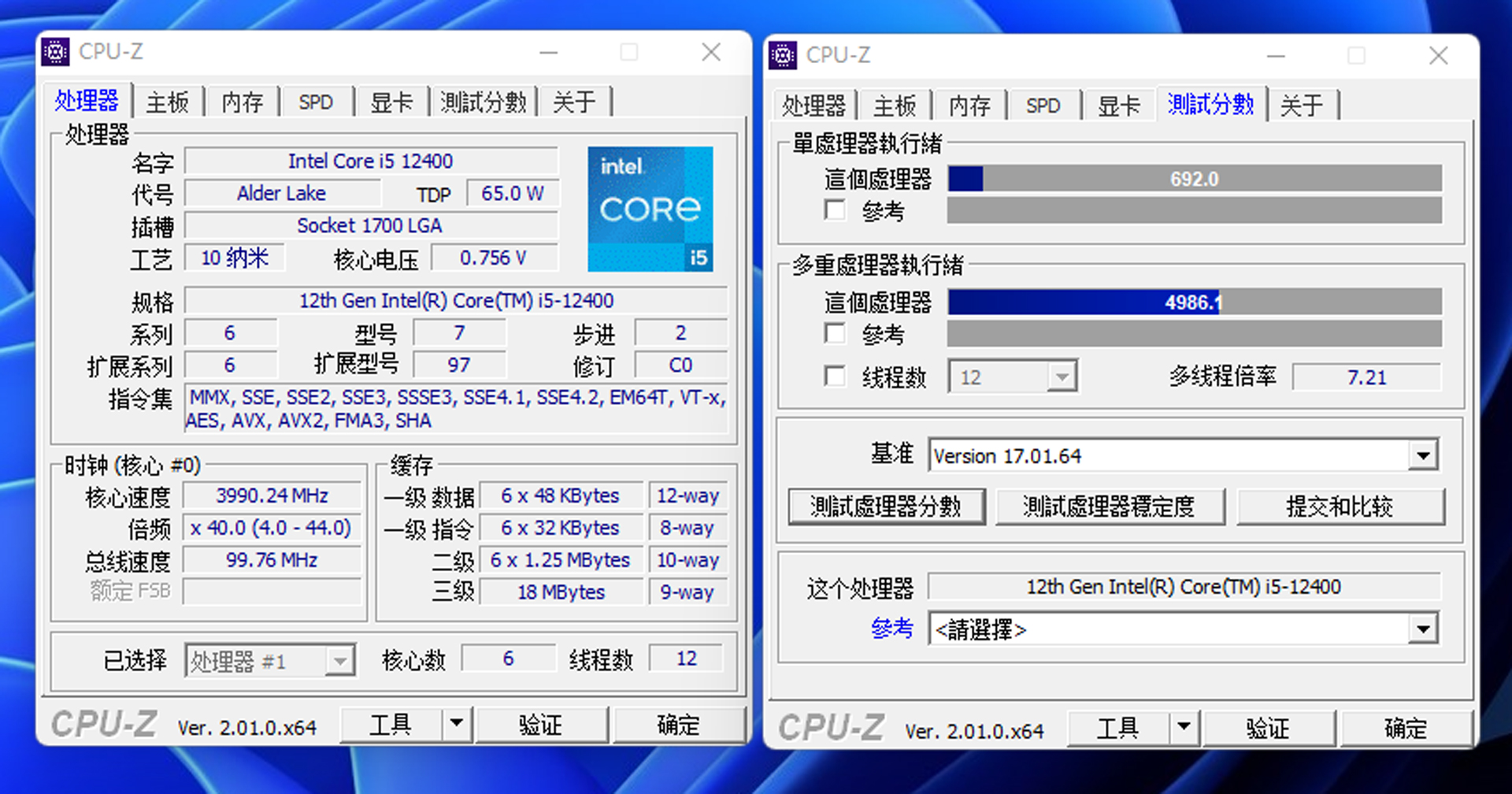Viewport: 1512px width, 794px height.
Task: Click 三级 cache value 18 MBytes
Action: click(x=561, y=592)
